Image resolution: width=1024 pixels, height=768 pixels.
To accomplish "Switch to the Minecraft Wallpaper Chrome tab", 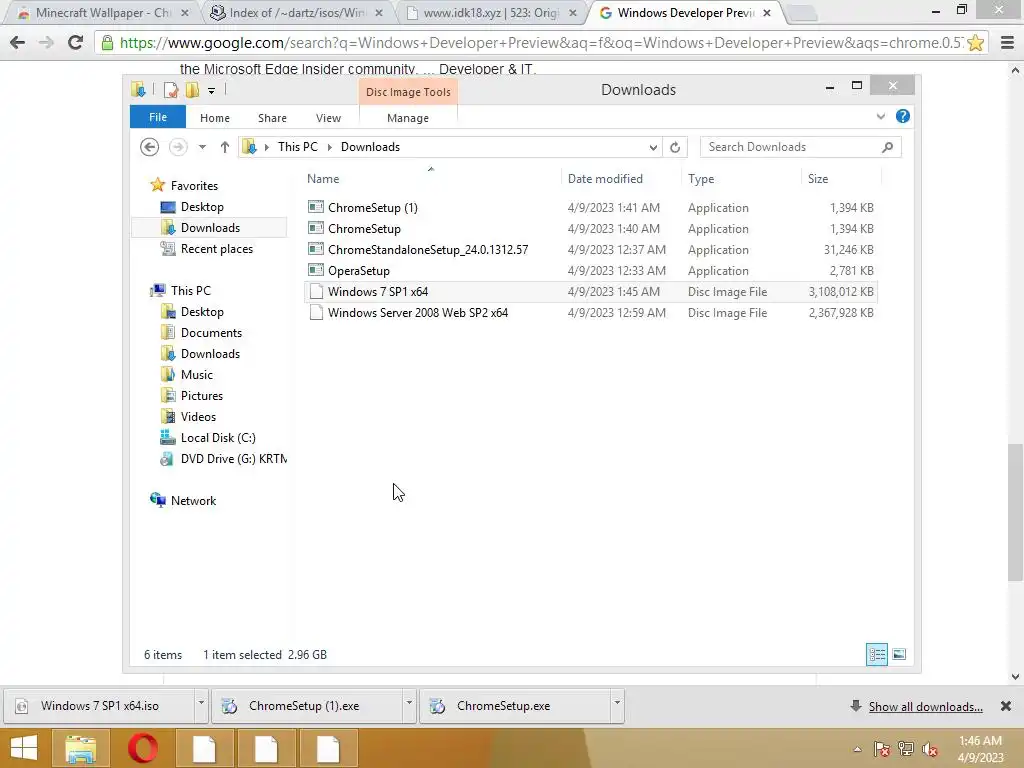I will [103, 12].
